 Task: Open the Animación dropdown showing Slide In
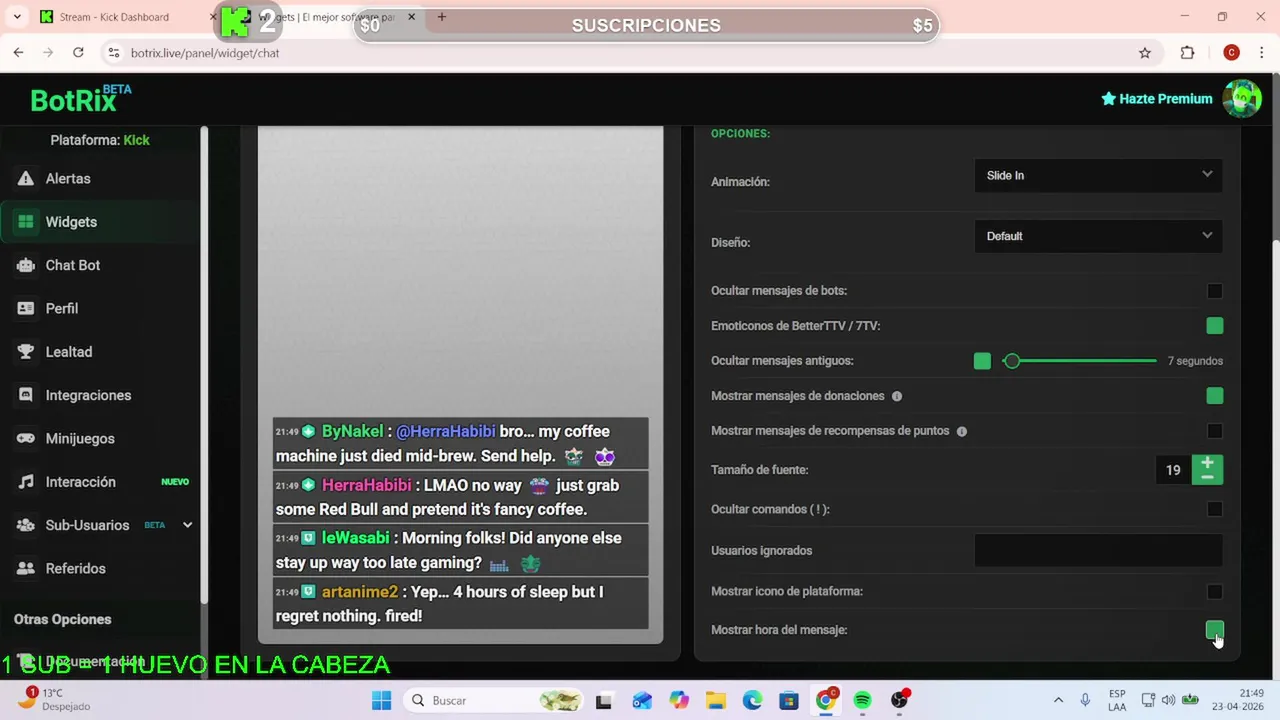pos(1098,175)
